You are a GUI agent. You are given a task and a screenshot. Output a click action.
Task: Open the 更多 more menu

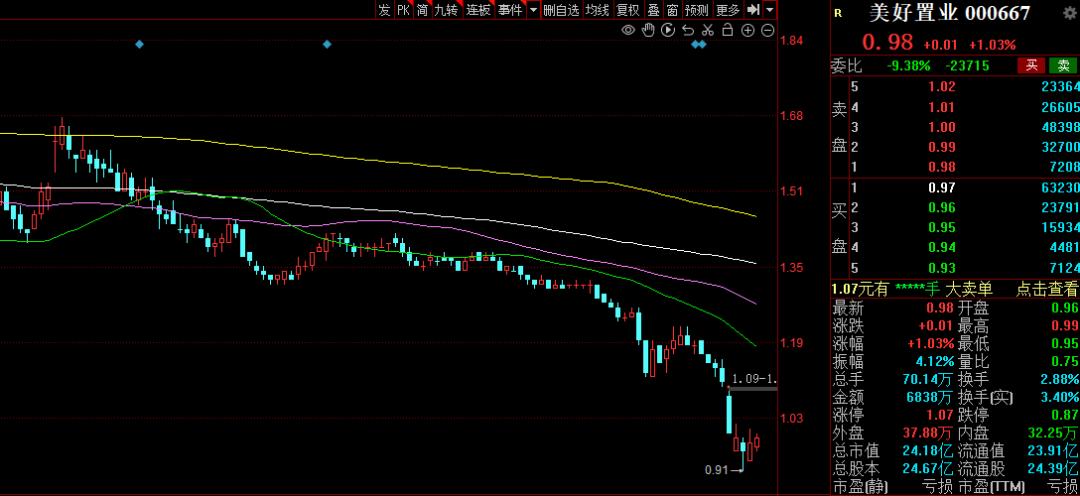(x=728, y=10)
